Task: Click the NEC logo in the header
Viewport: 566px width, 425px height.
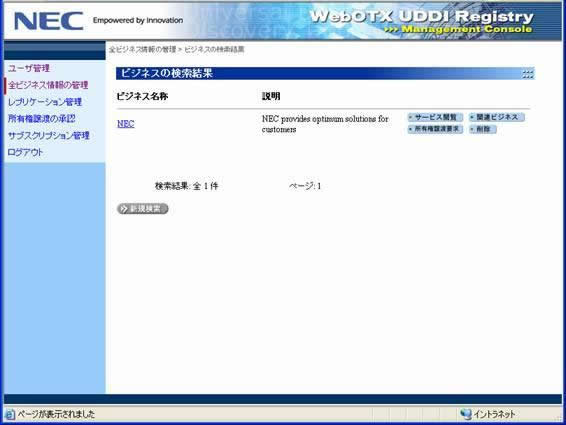Action: coord(48,21)
